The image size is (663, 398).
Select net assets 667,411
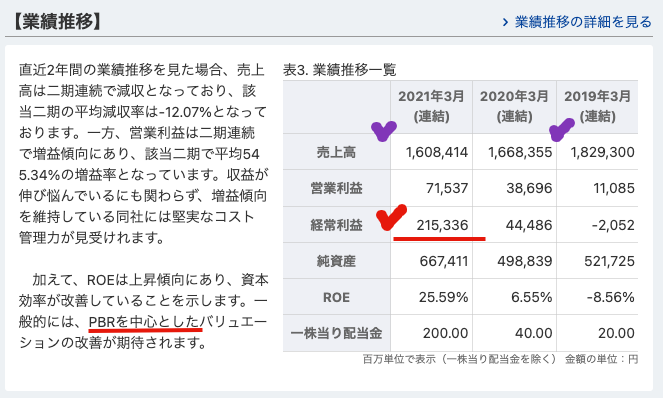click(x=444, y=261)
